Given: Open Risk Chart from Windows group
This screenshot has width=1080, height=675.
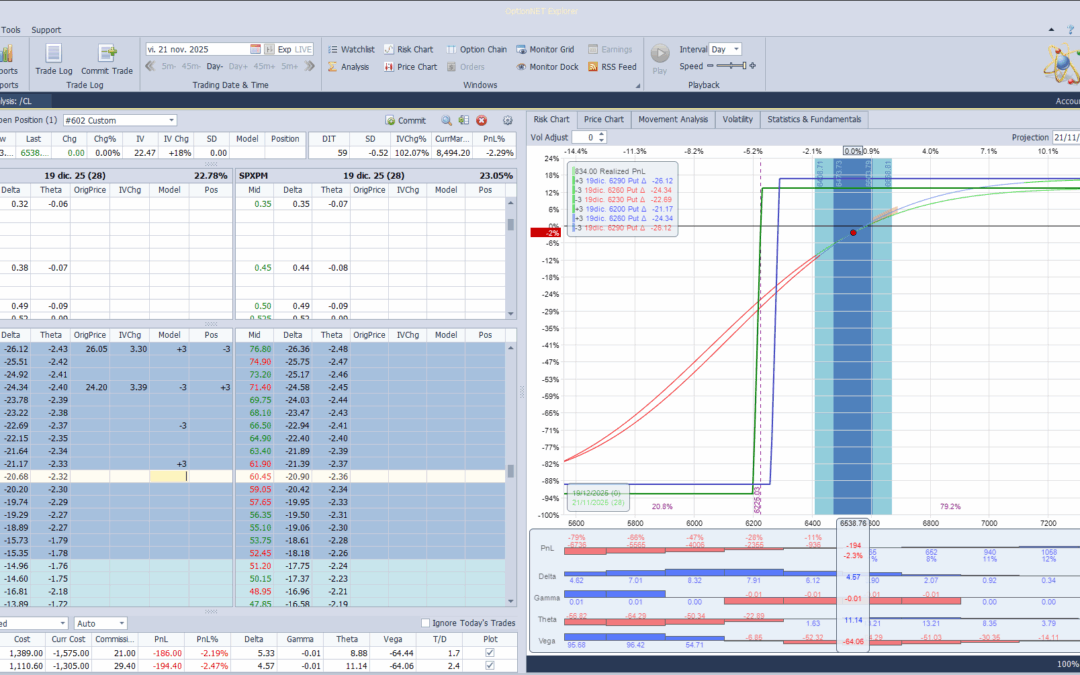Looking at the screenshot, I should (408, 50).
